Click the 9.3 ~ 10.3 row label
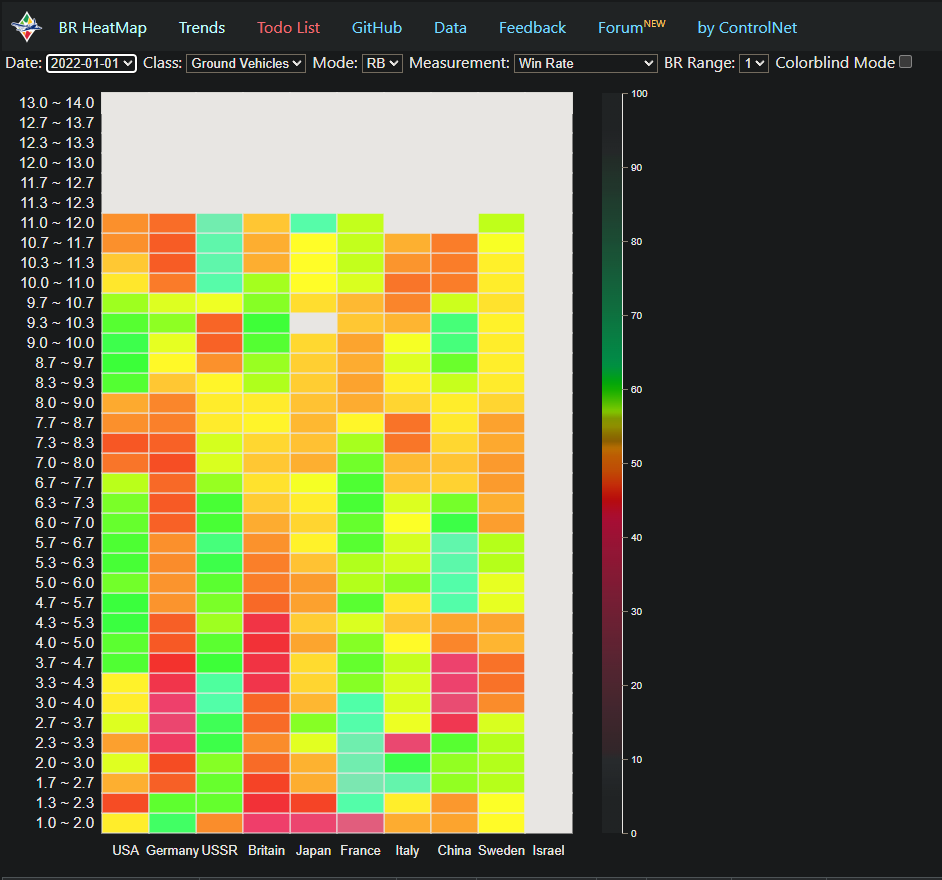This screenshot has height=880, width=942. [x=60, y=323]
